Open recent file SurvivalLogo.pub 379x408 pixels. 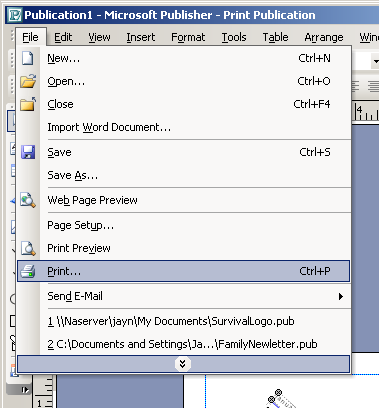(171, 321)
